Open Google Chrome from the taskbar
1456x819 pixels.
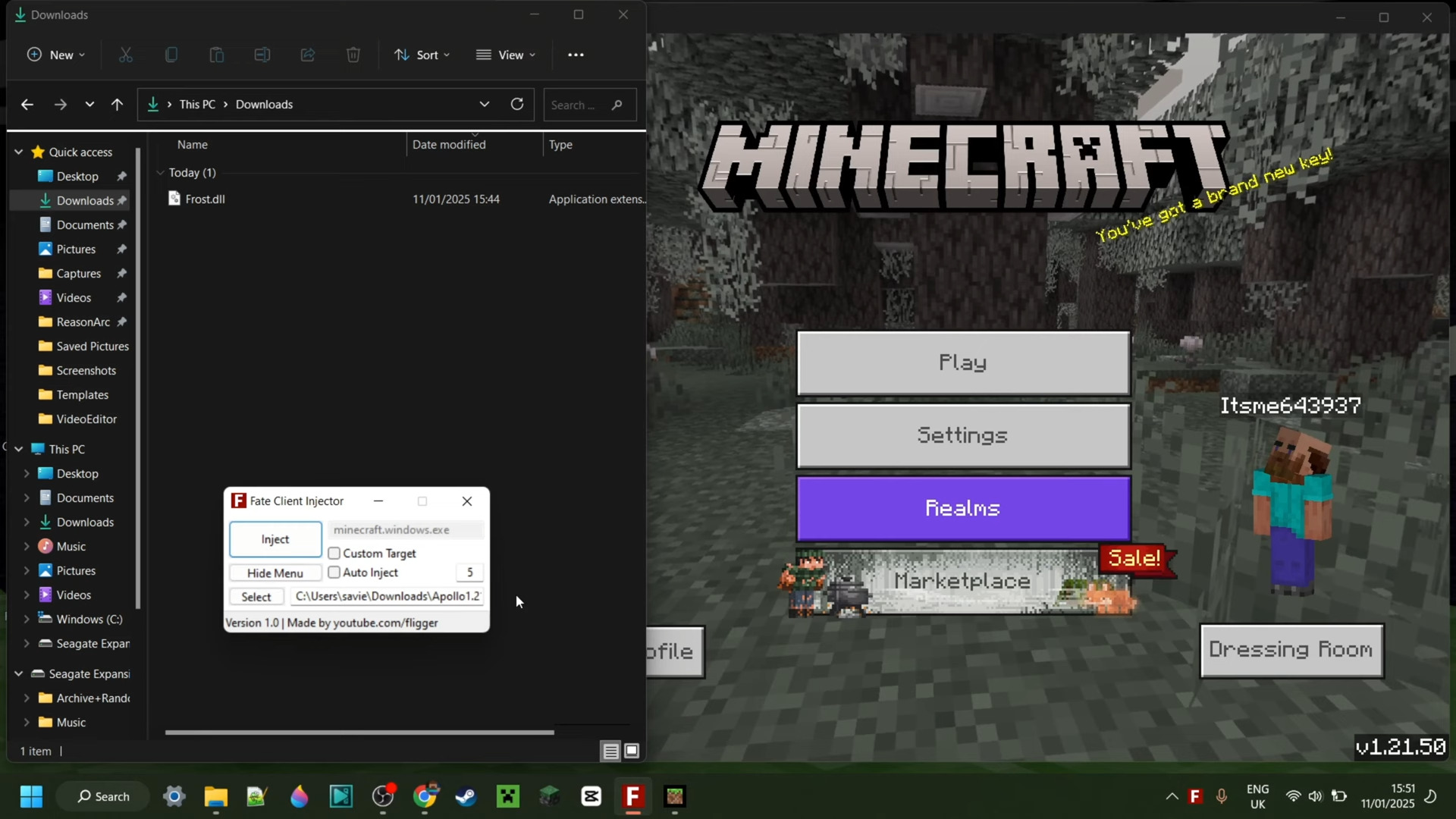(425, 796)
